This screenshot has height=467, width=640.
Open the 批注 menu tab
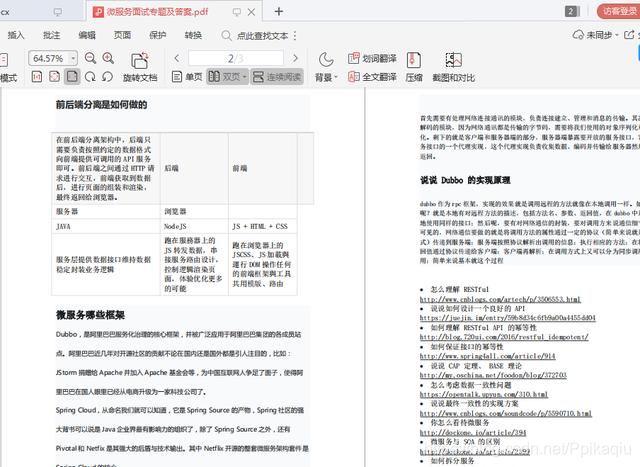pyautogui.click(x=51, y=35)
